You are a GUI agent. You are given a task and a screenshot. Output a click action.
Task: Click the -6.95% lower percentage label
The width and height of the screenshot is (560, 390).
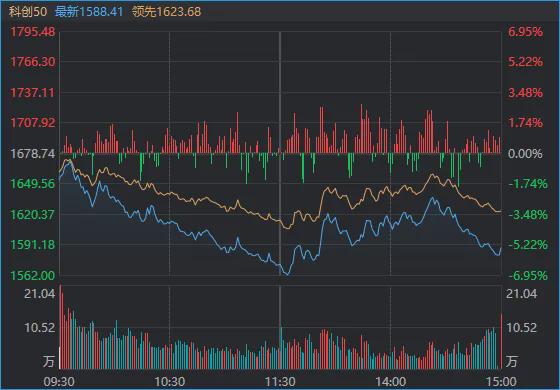528,275
